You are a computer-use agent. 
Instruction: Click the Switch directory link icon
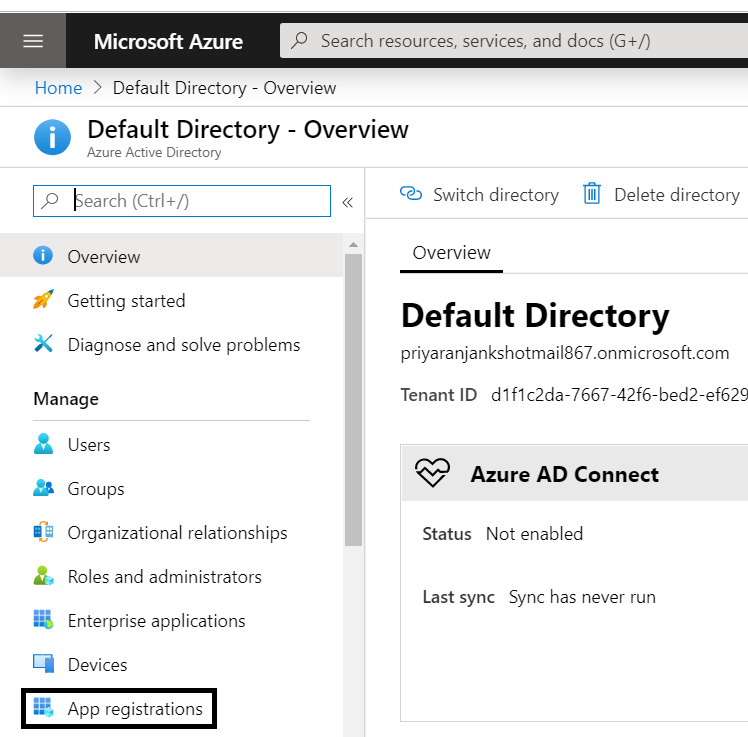tap(411, 194)
